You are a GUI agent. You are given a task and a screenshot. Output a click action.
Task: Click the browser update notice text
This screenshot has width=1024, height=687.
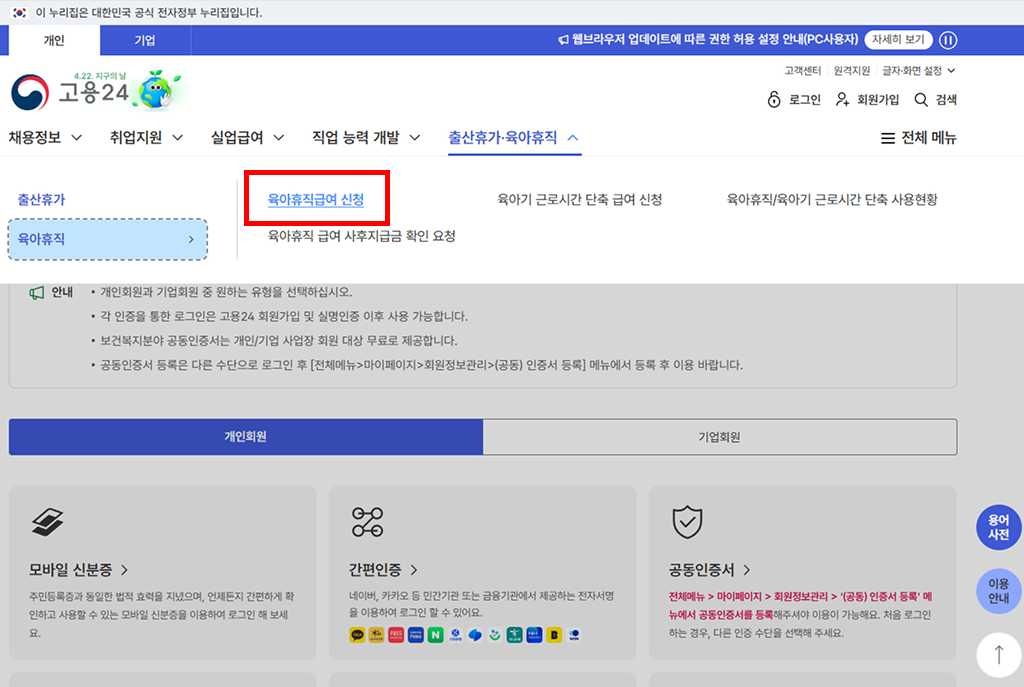715,40
